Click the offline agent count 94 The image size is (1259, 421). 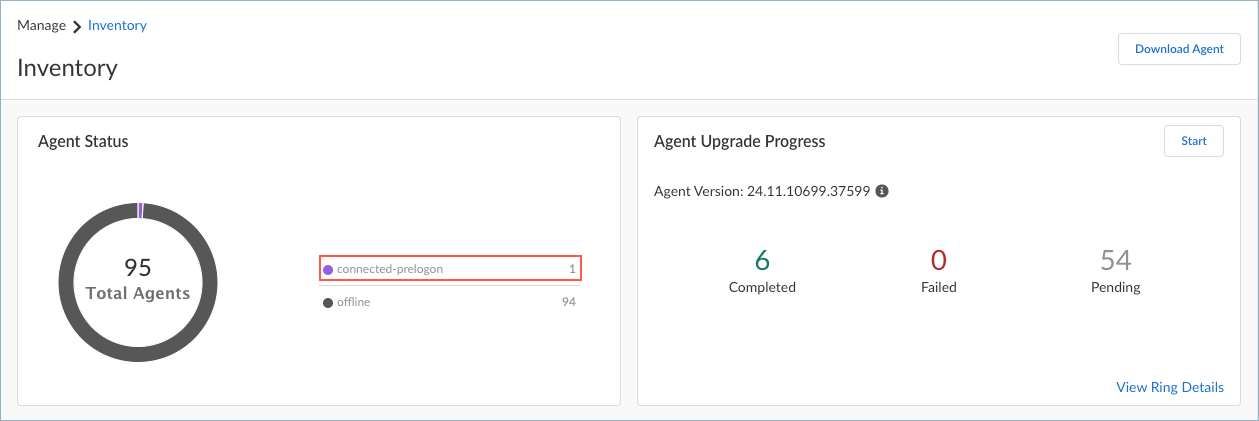pos(569,302)
